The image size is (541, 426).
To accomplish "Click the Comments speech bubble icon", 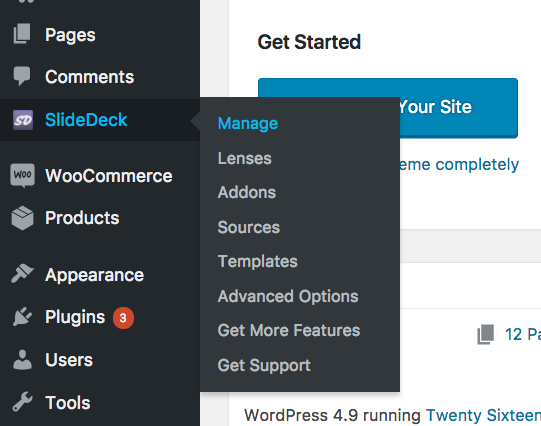I will coord(22,76).
